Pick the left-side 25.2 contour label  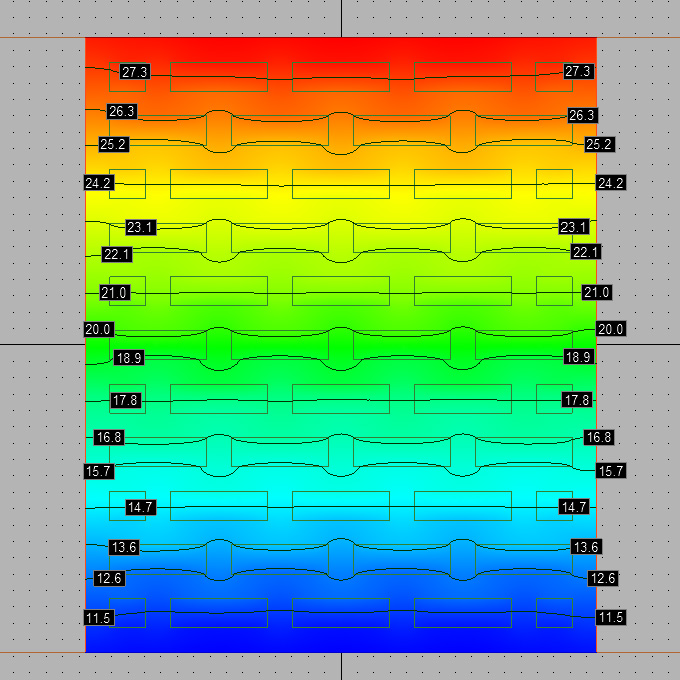[113, 144]
